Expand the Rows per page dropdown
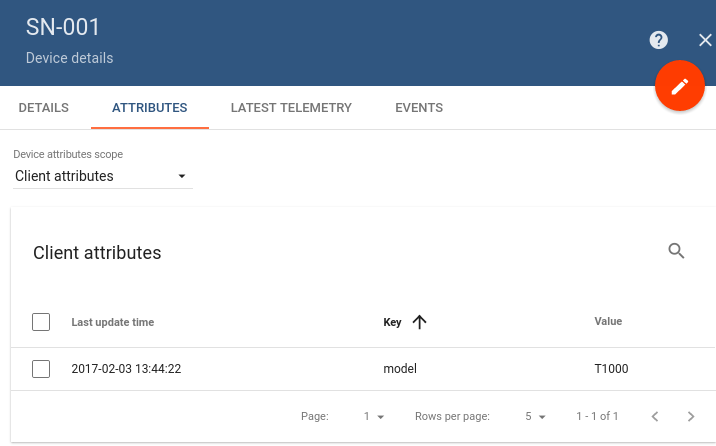This screenshot has height=446, width=716. 536,416
